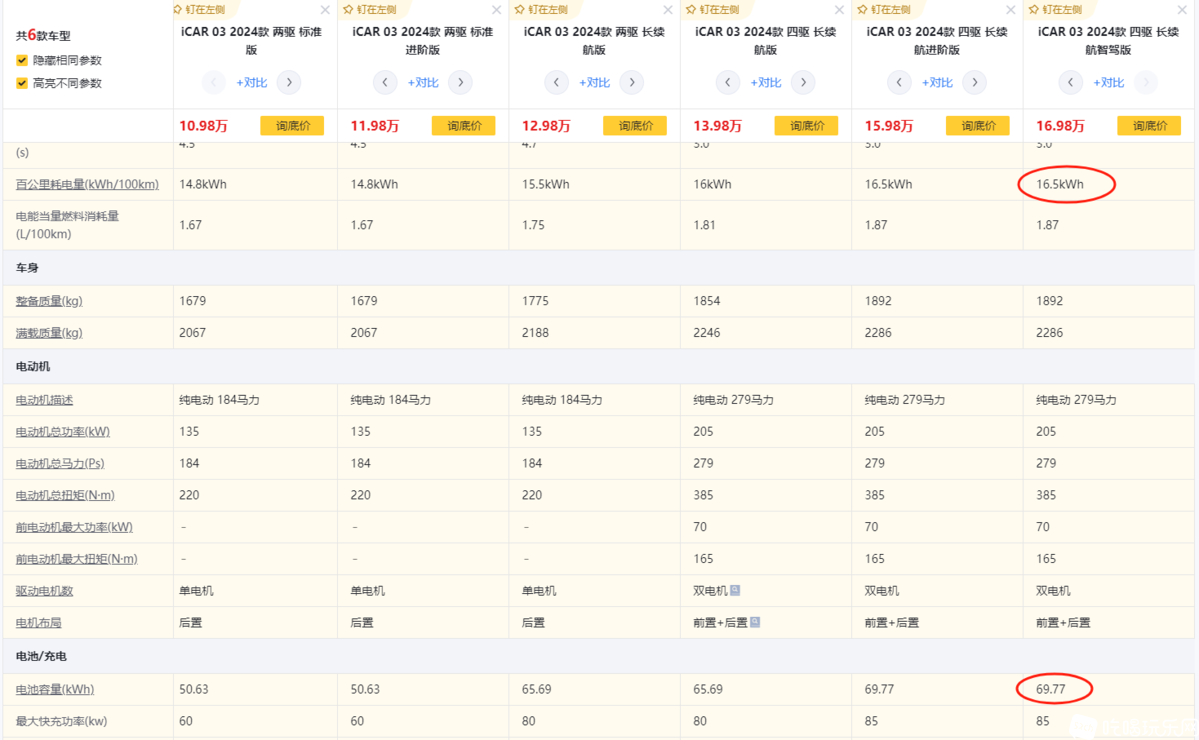Click the 最大快充功率(kw) row label
Viewport: 1199px width, 740px height.
[x=61, y=722]
